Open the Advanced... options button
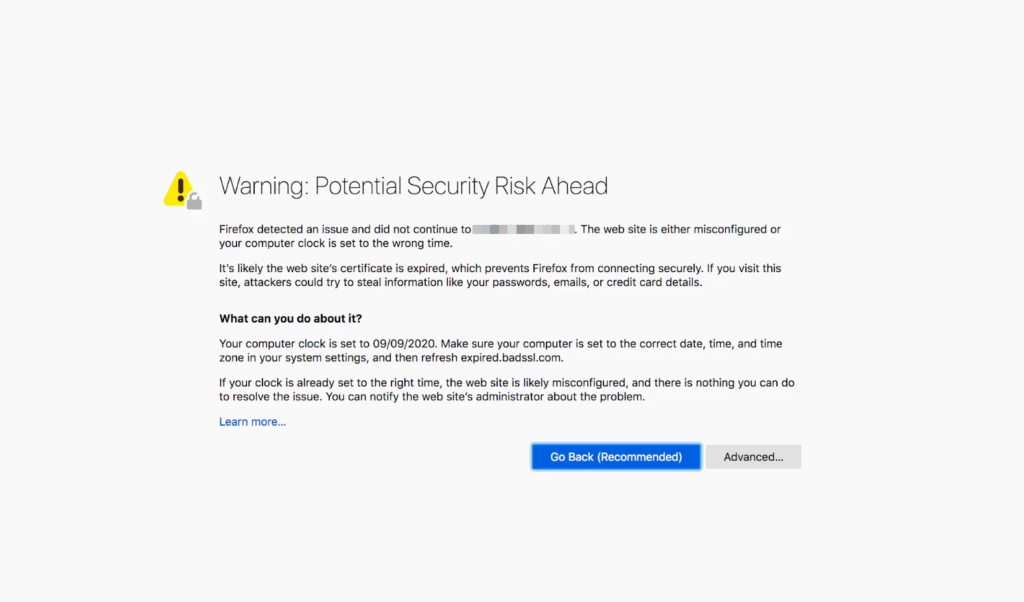The width and height of the screenshot is (1024, 602). [x=753, y=457]
